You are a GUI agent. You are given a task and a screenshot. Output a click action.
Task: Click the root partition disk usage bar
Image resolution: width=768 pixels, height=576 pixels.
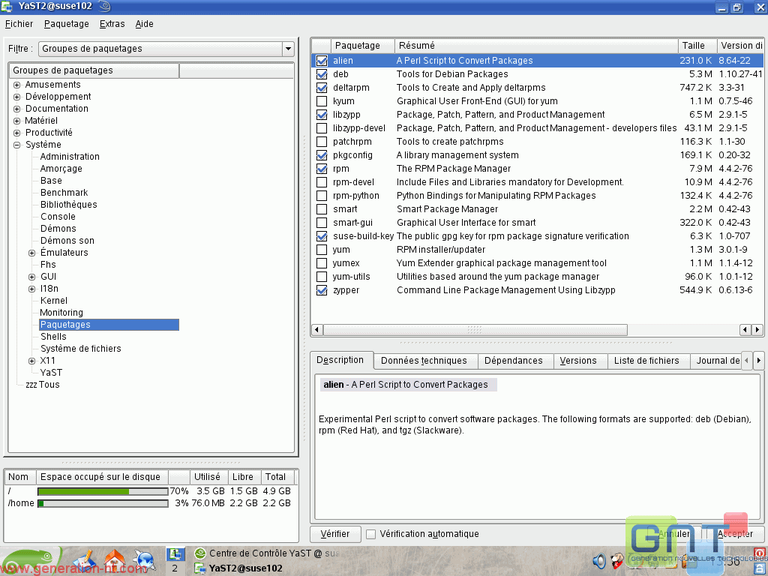[x=103, y=491]
